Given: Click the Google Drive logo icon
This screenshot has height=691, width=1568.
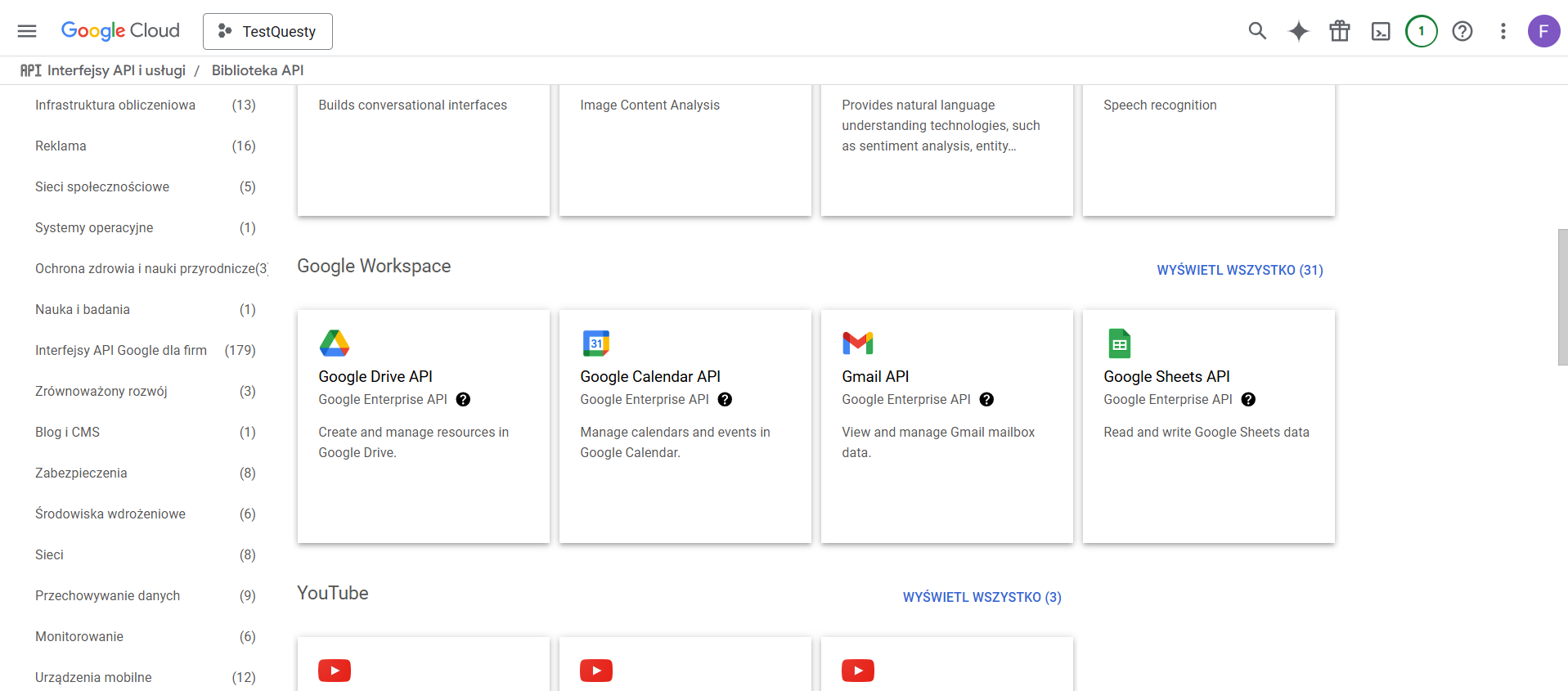Looking at the screenshot, I should click(335, 343).
